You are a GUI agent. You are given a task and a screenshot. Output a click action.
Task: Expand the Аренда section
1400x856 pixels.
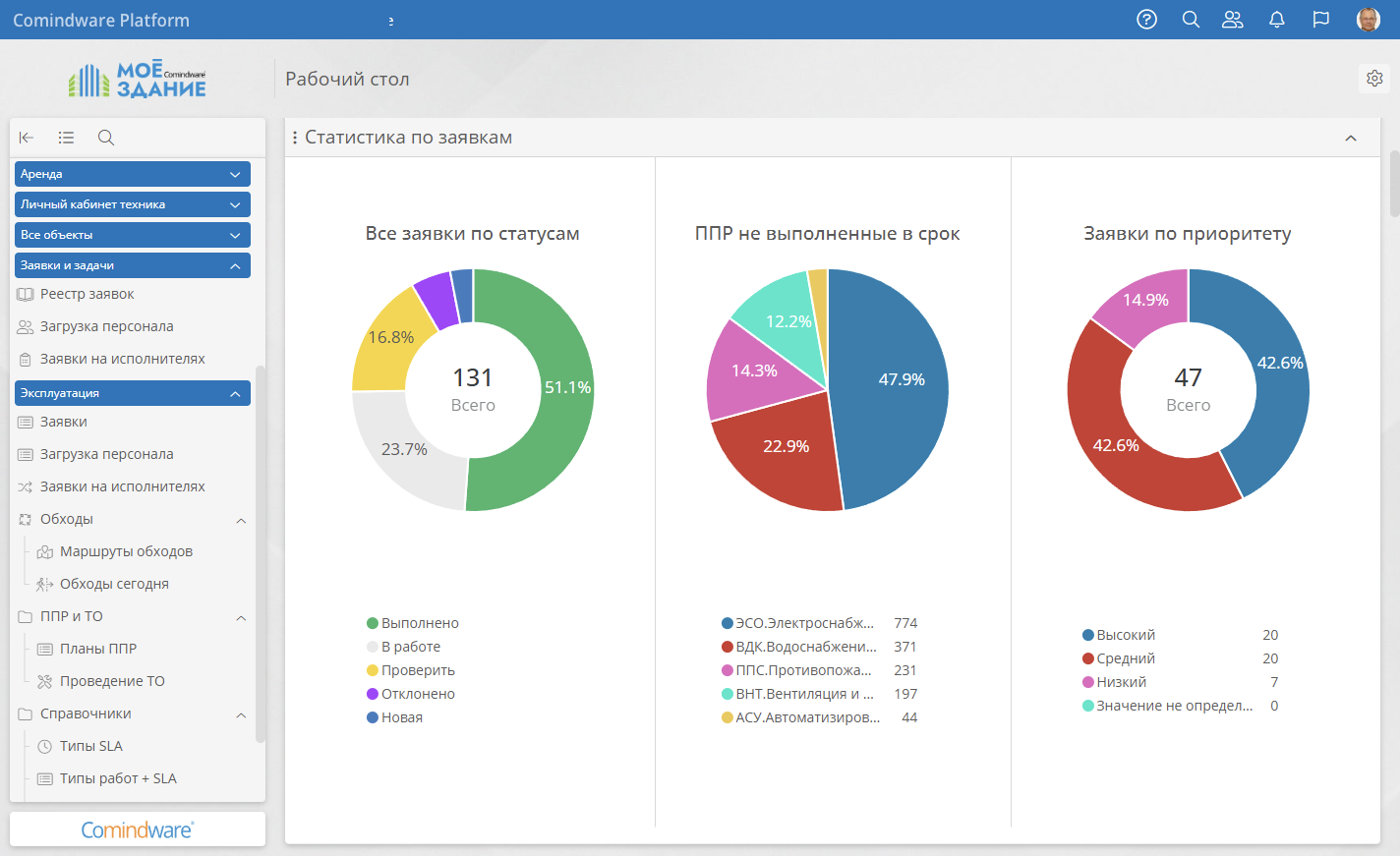[133, 174]
